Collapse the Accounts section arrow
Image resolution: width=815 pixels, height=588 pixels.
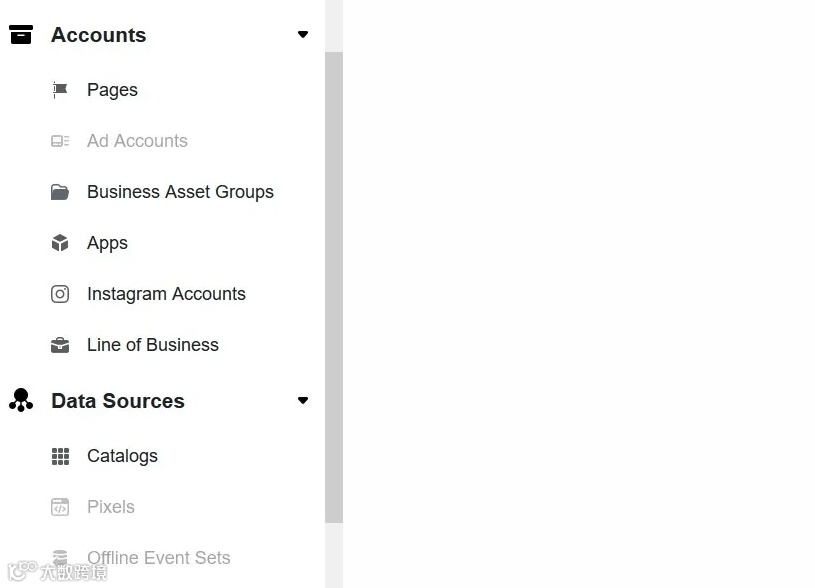click(303, 35)
